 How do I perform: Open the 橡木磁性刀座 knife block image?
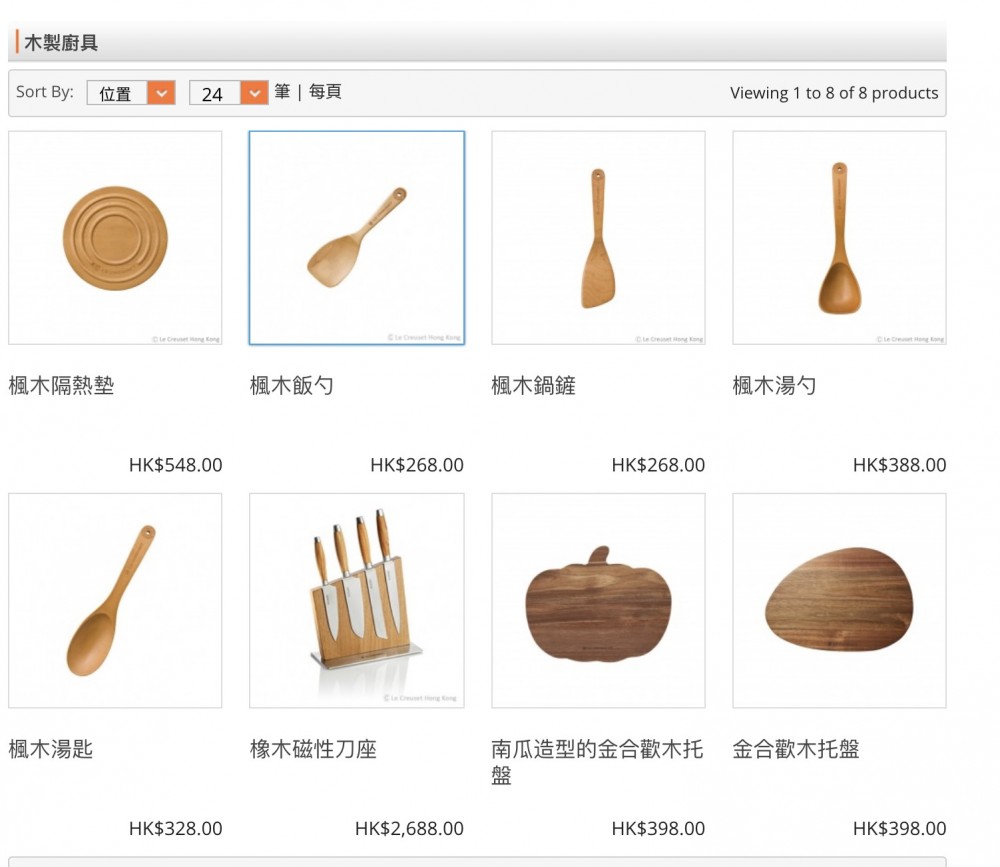click(357, 600)
